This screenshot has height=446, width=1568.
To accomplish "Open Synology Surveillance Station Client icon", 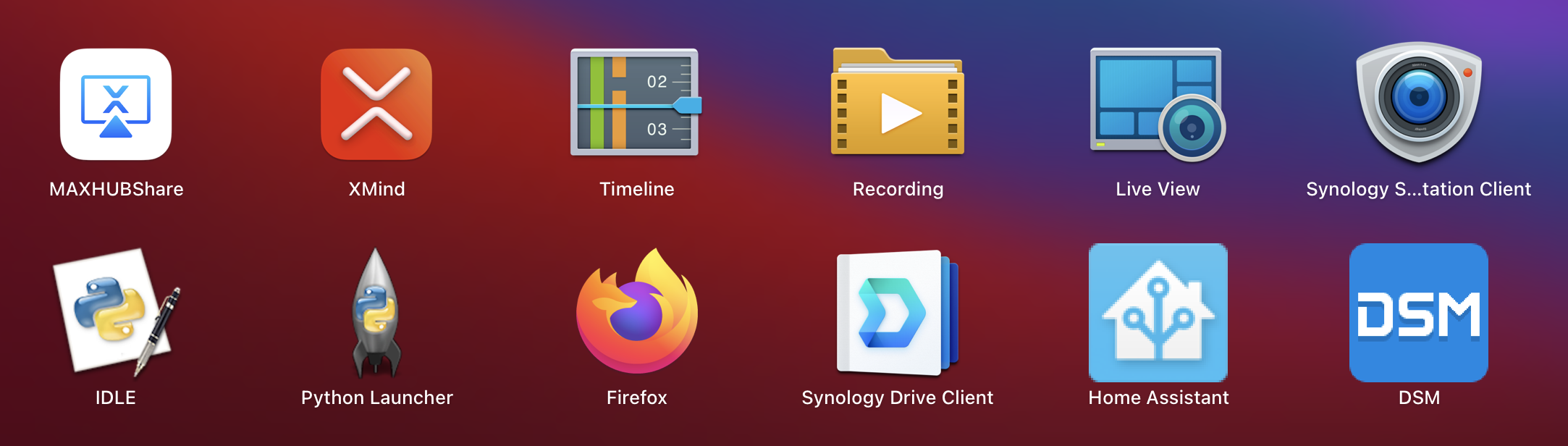I will [x=1419, y=103].
